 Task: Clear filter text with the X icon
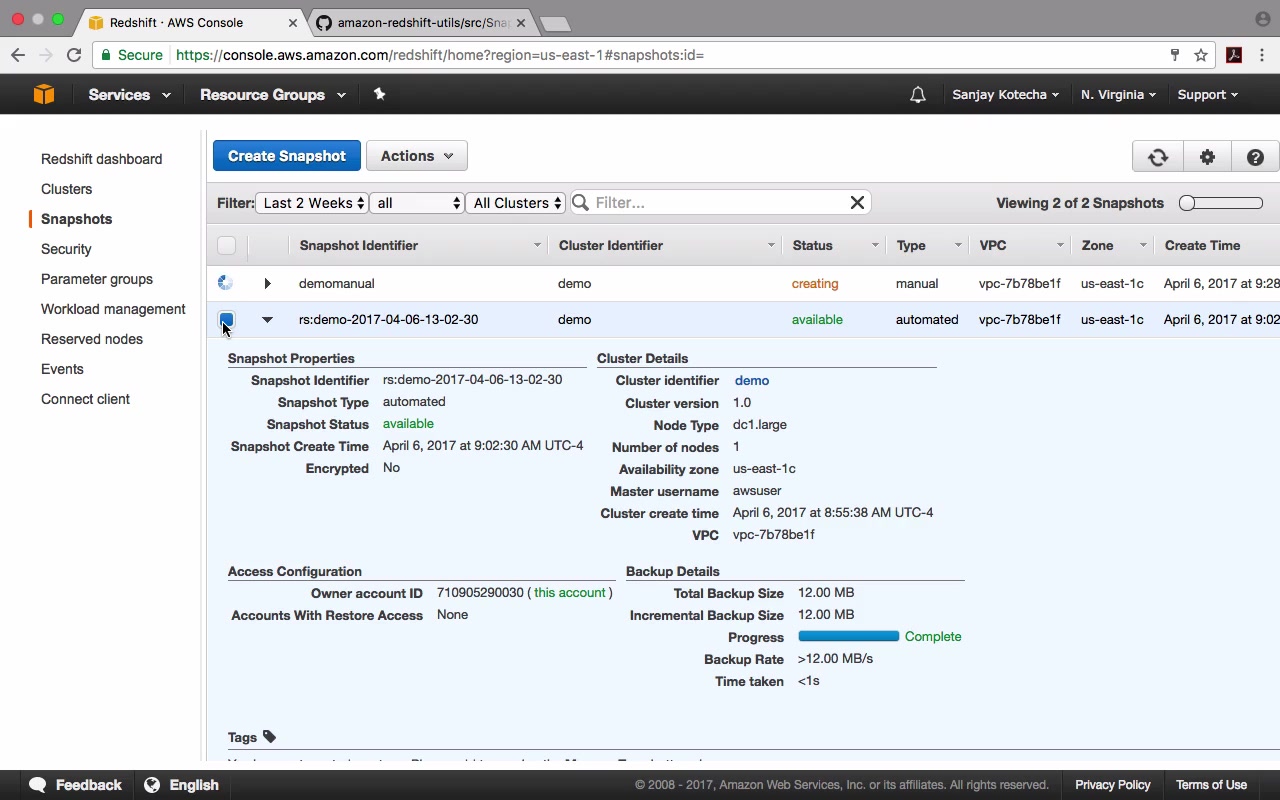click(857, 203)
